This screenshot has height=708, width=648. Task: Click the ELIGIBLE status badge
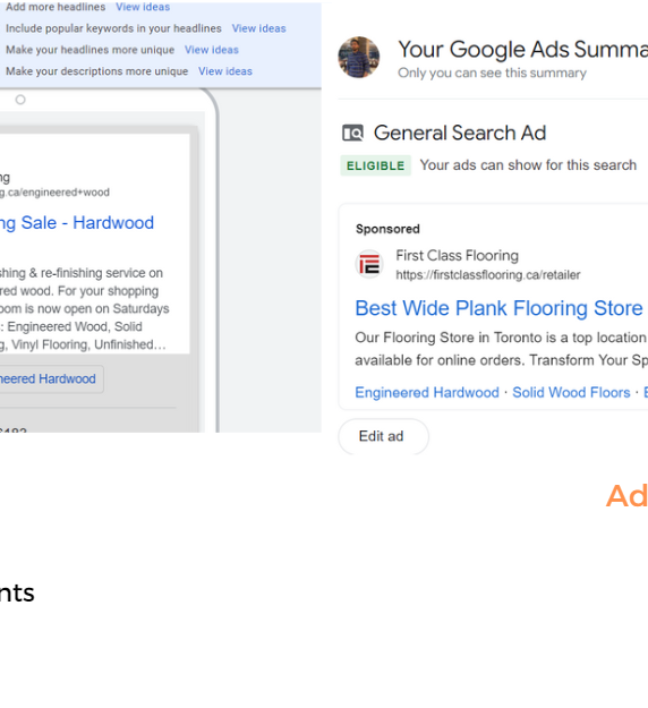coord(375,166)
